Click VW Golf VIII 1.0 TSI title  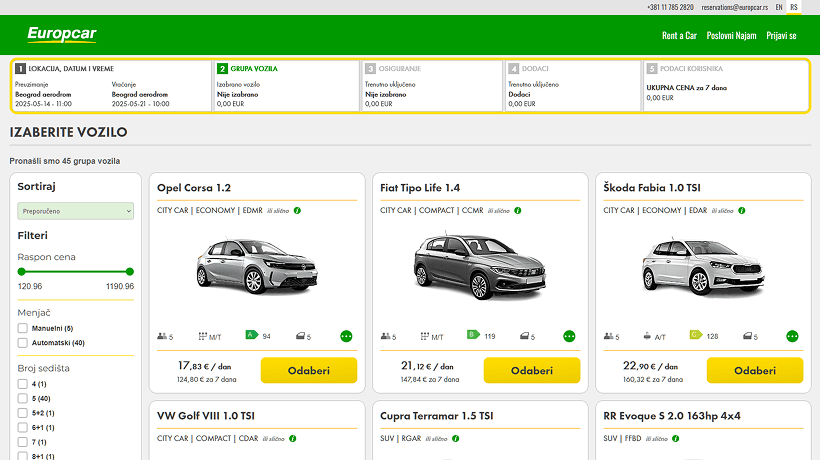pyautogui.click(x=206, y=416)
